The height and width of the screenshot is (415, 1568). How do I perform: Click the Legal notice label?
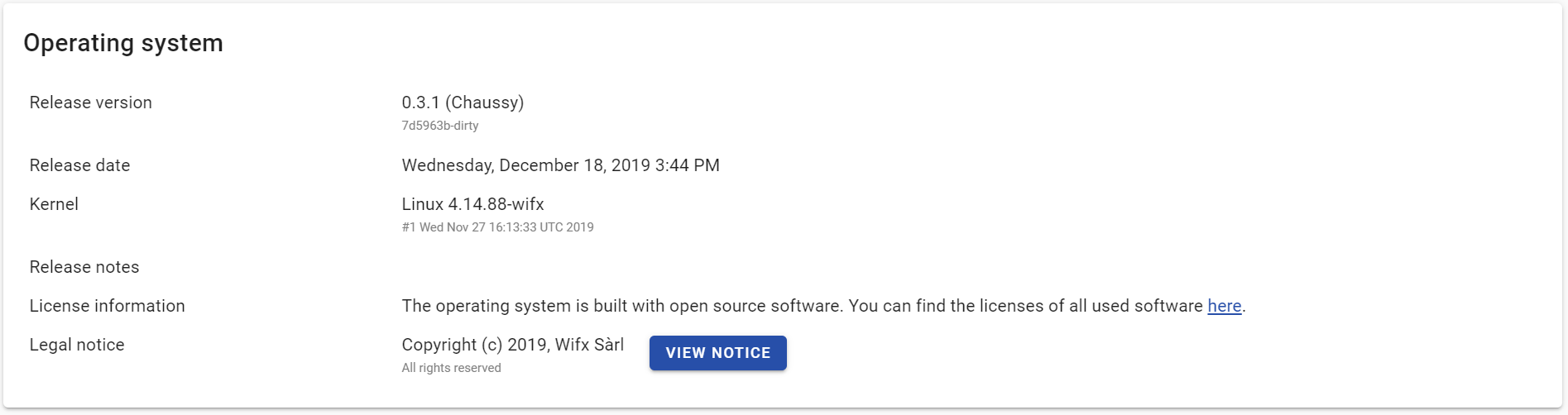[77, 345]
